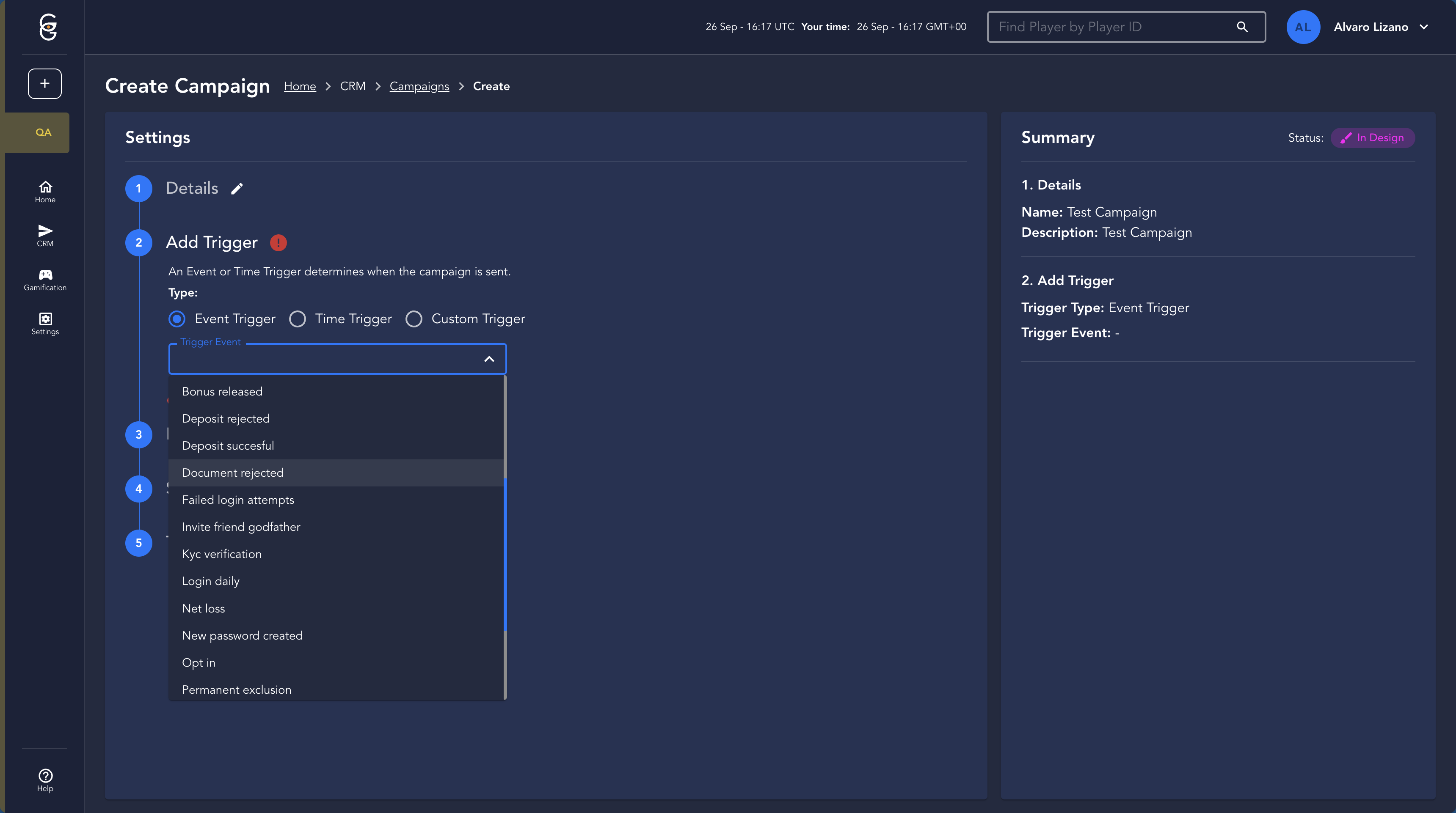The width and height of the screenshot is (1456, 813).
Task: Open Settings in the left sidebar
Action: (x=45, y=324)
